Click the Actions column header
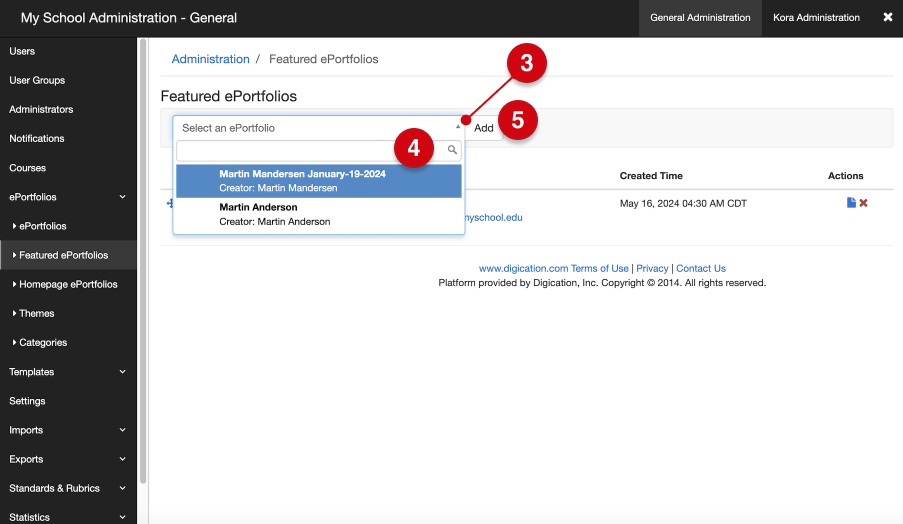The height and width of the screenshot is (524, 903). 845,176
